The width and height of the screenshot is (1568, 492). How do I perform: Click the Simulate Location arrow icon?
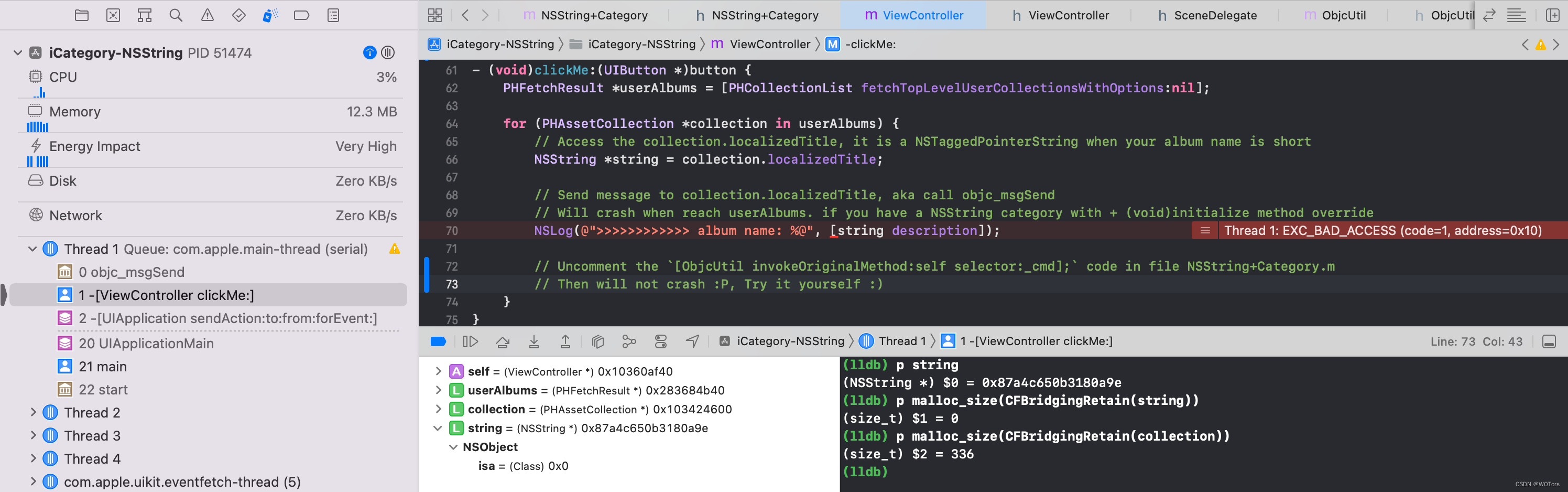(x=693, y=341)
